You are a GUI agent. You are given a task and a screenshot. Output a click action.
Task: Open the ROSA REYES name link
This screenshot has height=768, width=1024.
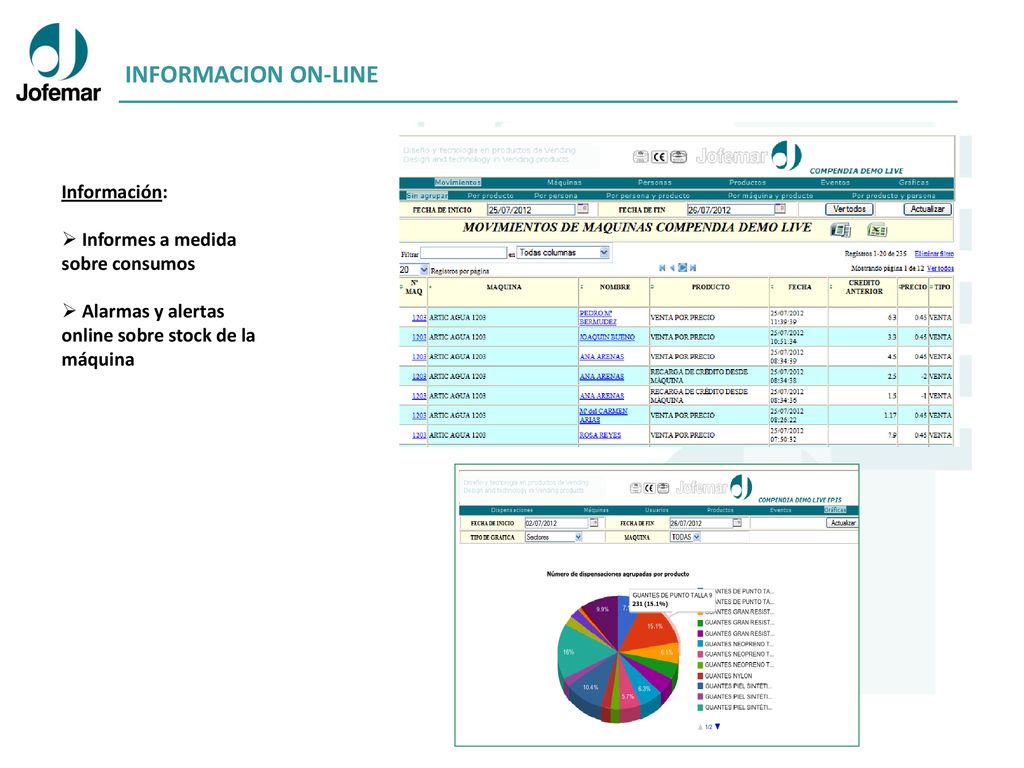[x=600, y=435]
